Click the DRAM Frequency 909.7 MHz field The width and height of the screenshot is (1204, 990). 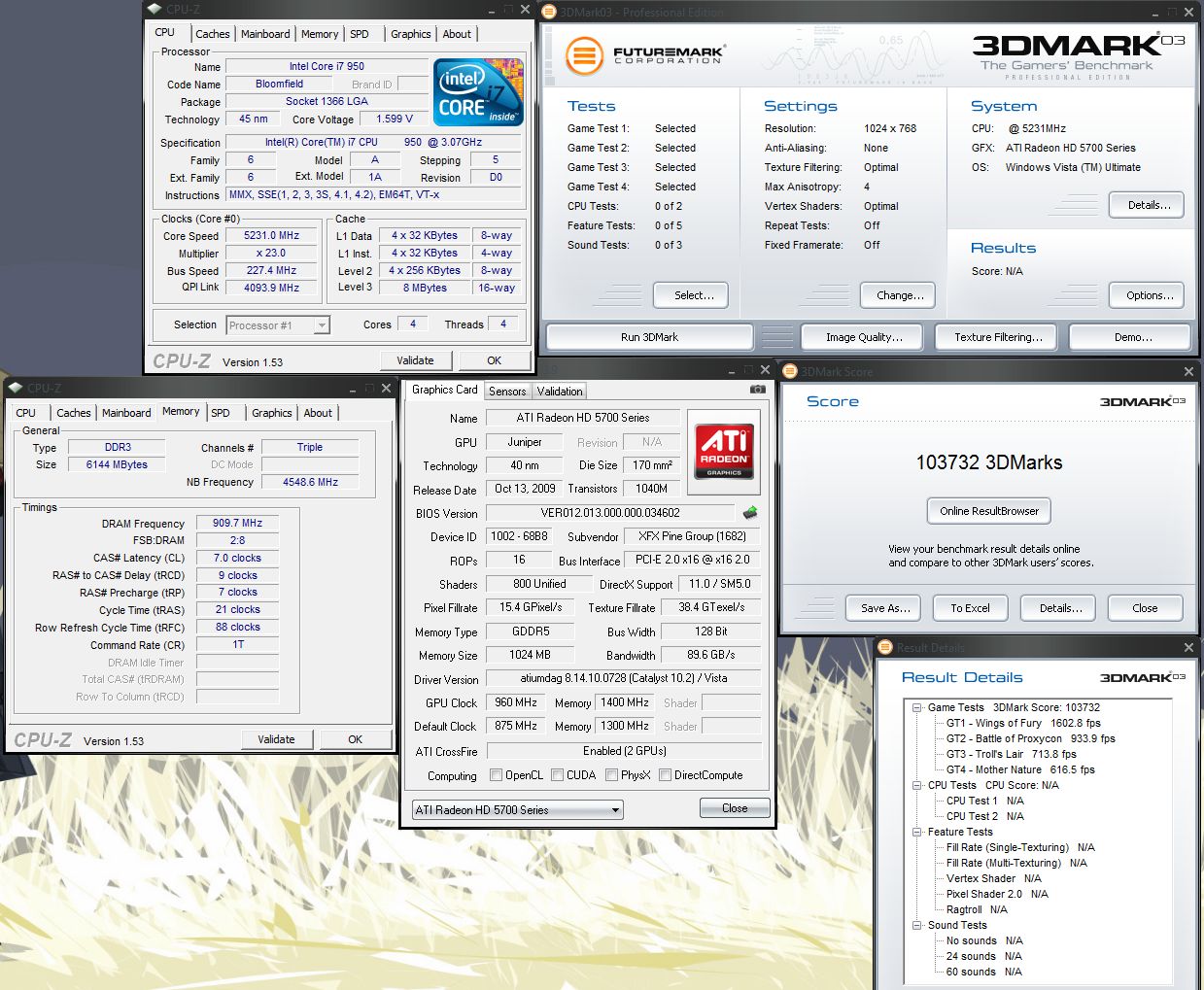tap(237, 523)
